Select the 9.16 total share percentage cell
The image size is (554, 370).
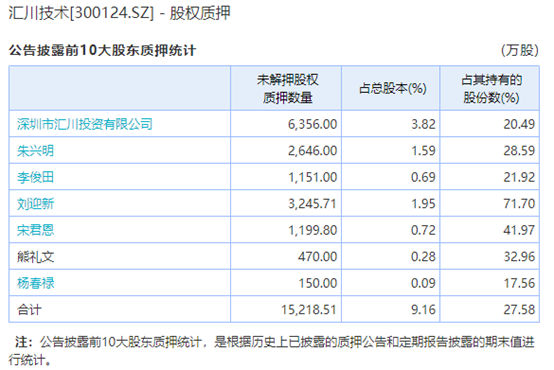coord(391,310)
